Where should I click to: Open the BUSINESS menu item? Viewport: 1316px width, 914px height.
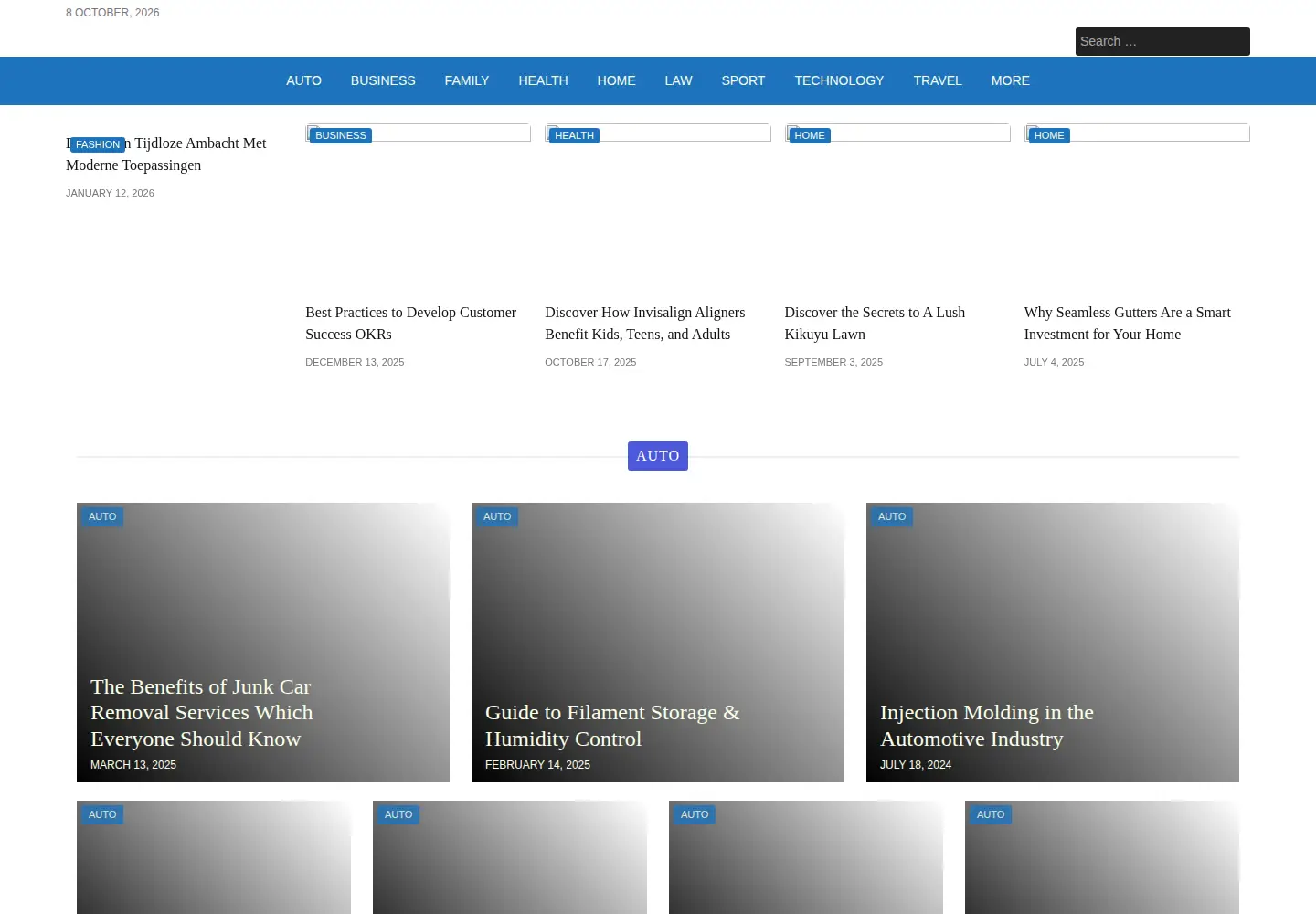(383, 80)
